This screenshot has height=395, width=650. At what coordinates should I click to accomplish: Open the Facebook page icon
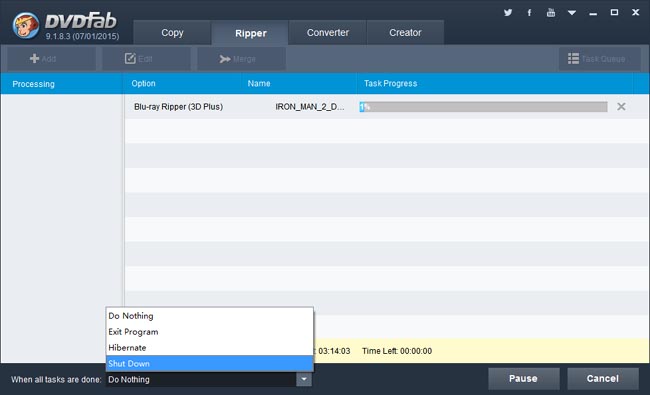point(529,12)
